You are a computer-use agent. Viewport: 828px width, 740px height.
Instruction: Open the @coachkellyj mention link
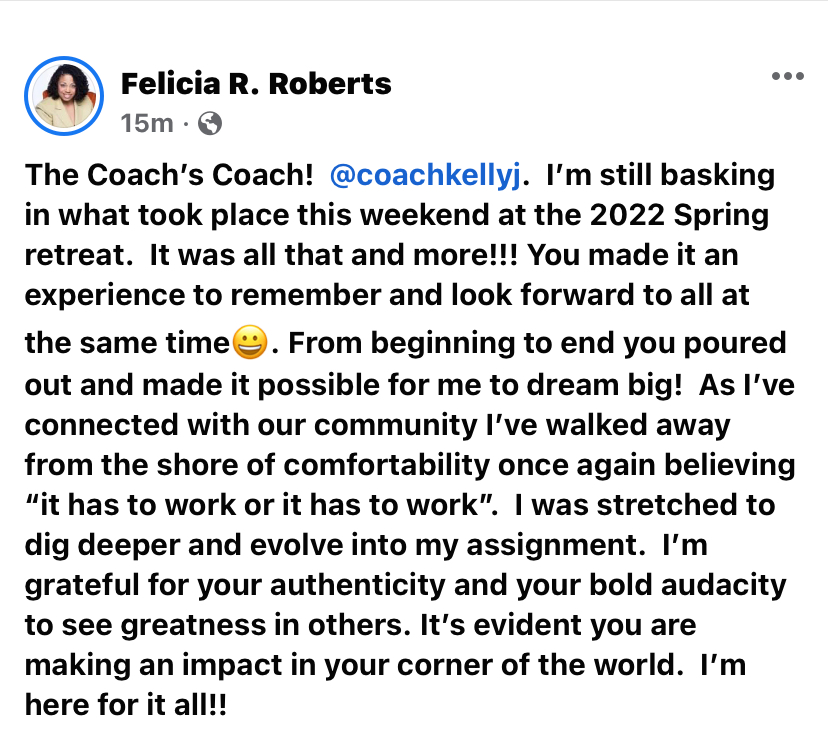pyautogui.click(x=426, y=175)
